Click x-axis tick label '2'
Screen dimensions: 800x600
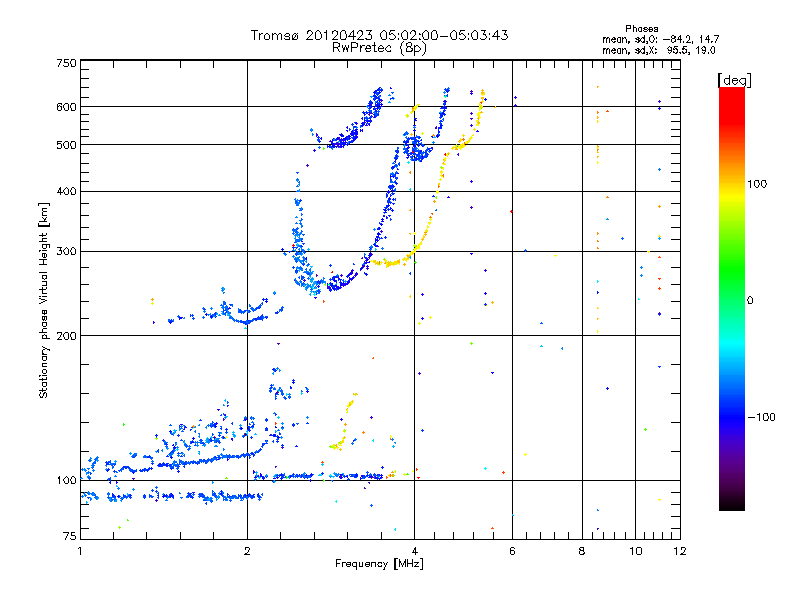click(x=247, y=551)
